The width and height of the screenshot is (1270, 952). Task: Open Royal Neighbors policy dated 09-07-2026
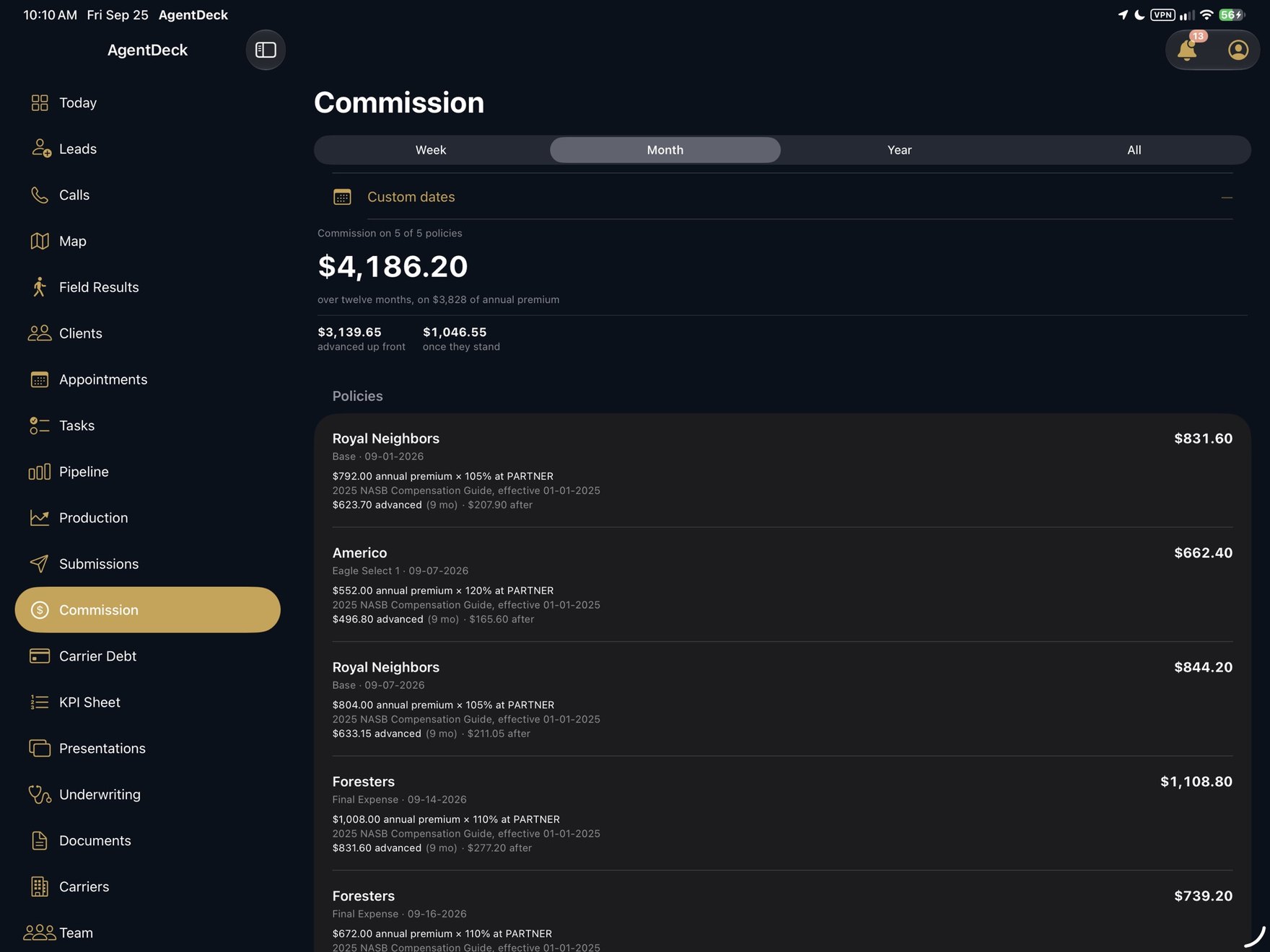pyautogui.click(x=782, y=700)
